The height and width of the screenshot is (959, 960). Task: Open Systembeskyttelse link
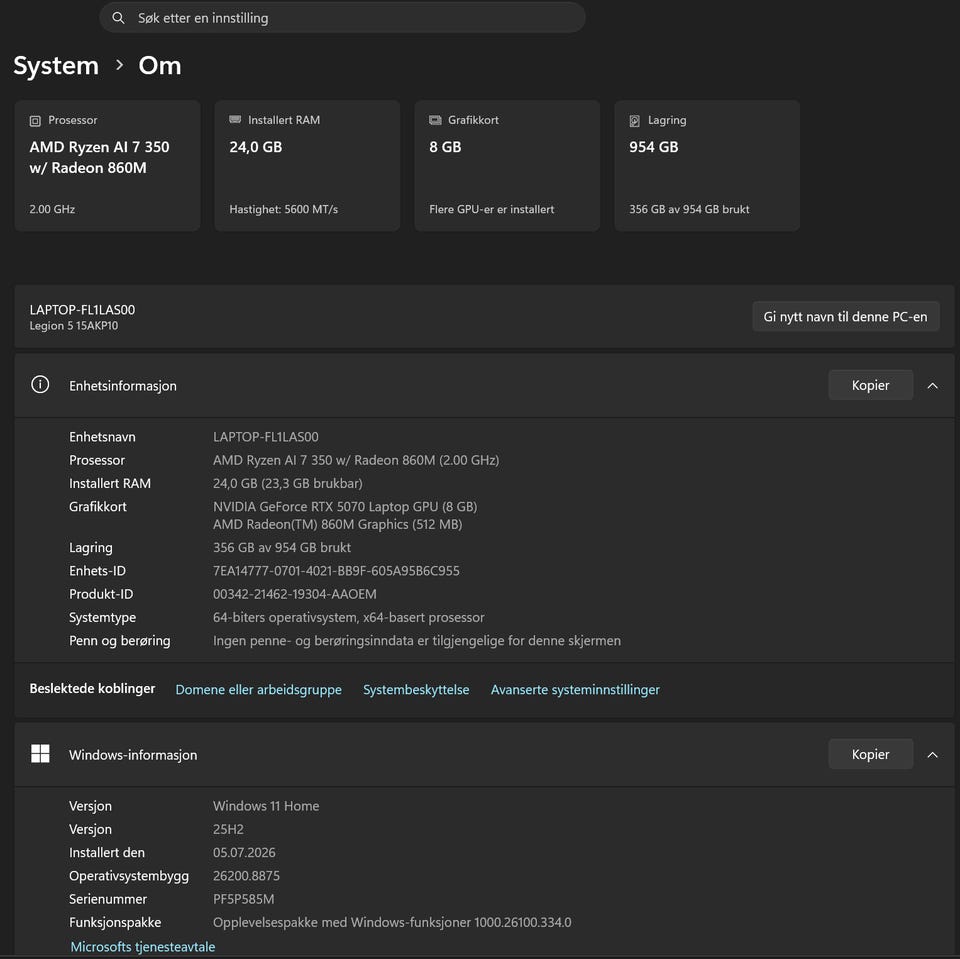[x=416, y=690]
